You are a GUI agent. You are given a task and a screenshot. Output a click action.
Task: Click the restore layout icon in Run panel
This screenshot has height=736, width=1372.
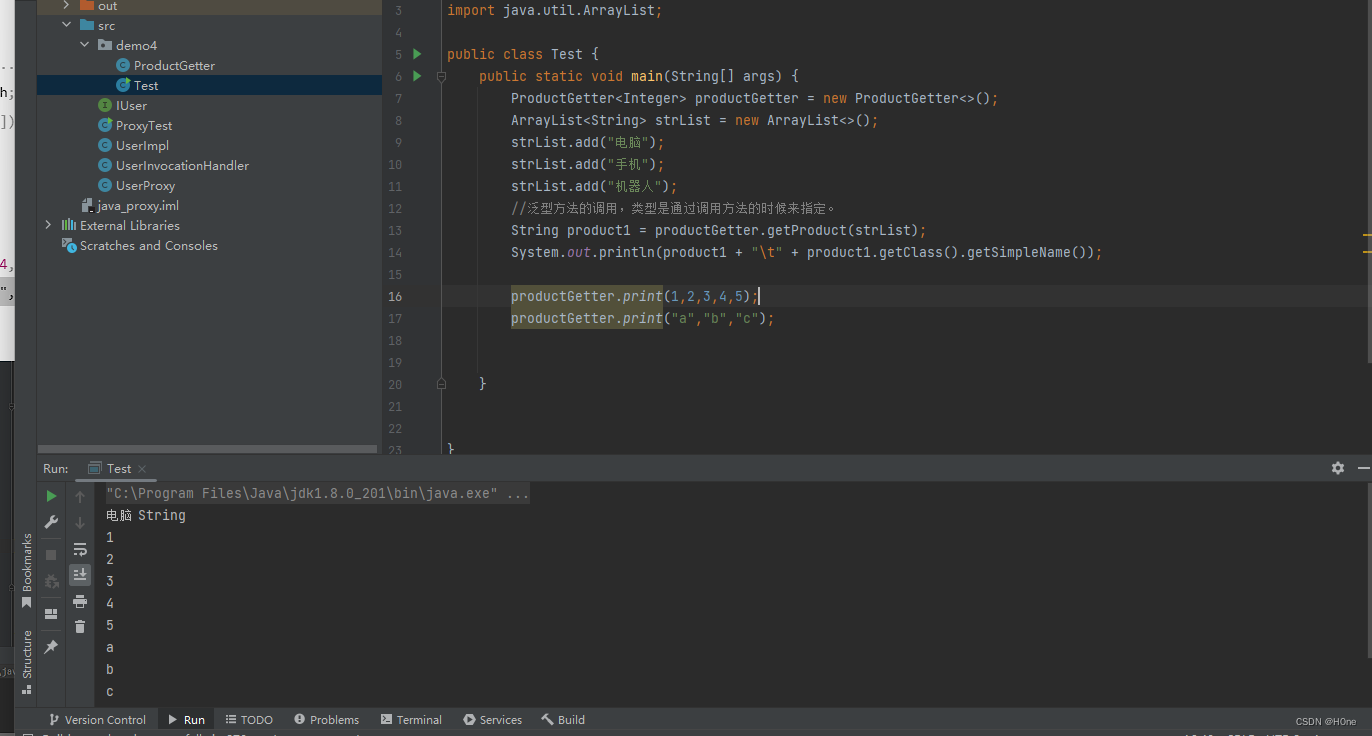51,614
